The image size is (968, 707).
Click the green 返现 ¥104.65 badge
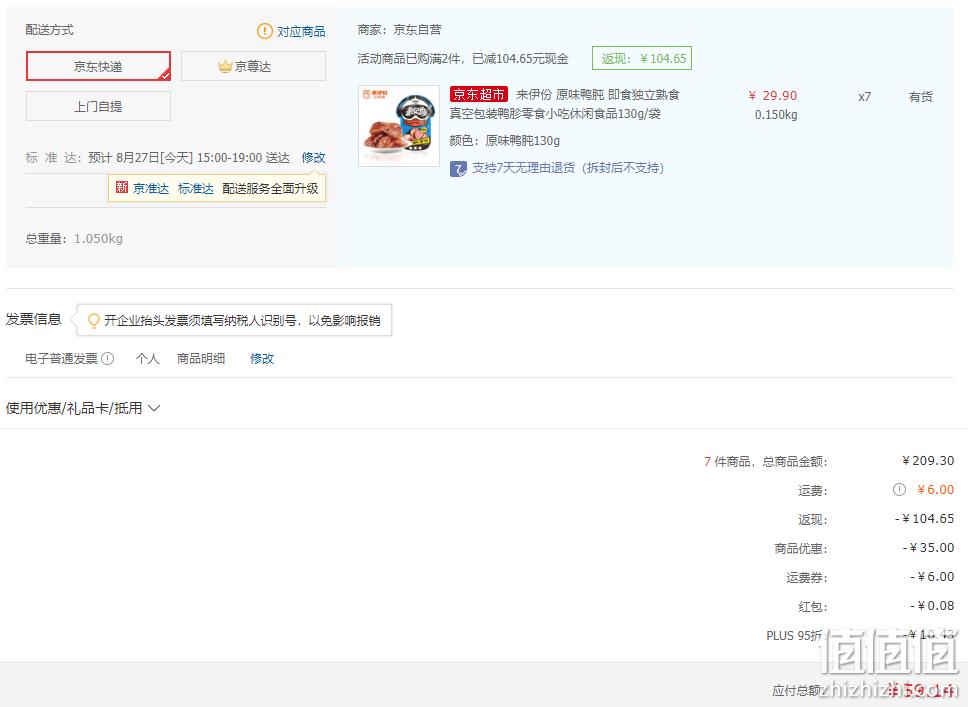tap(642, 58)
